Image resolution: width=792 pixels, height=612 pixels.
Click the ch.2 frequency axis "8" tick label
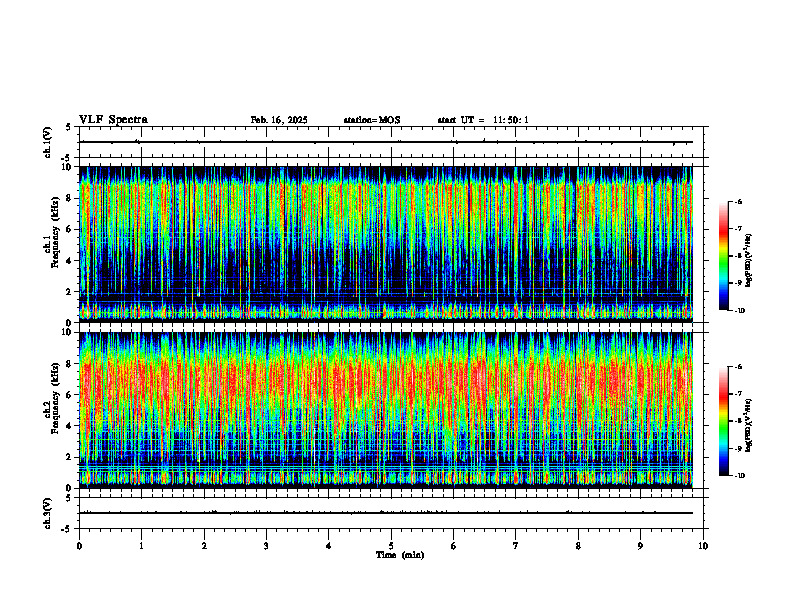point(70,364)
